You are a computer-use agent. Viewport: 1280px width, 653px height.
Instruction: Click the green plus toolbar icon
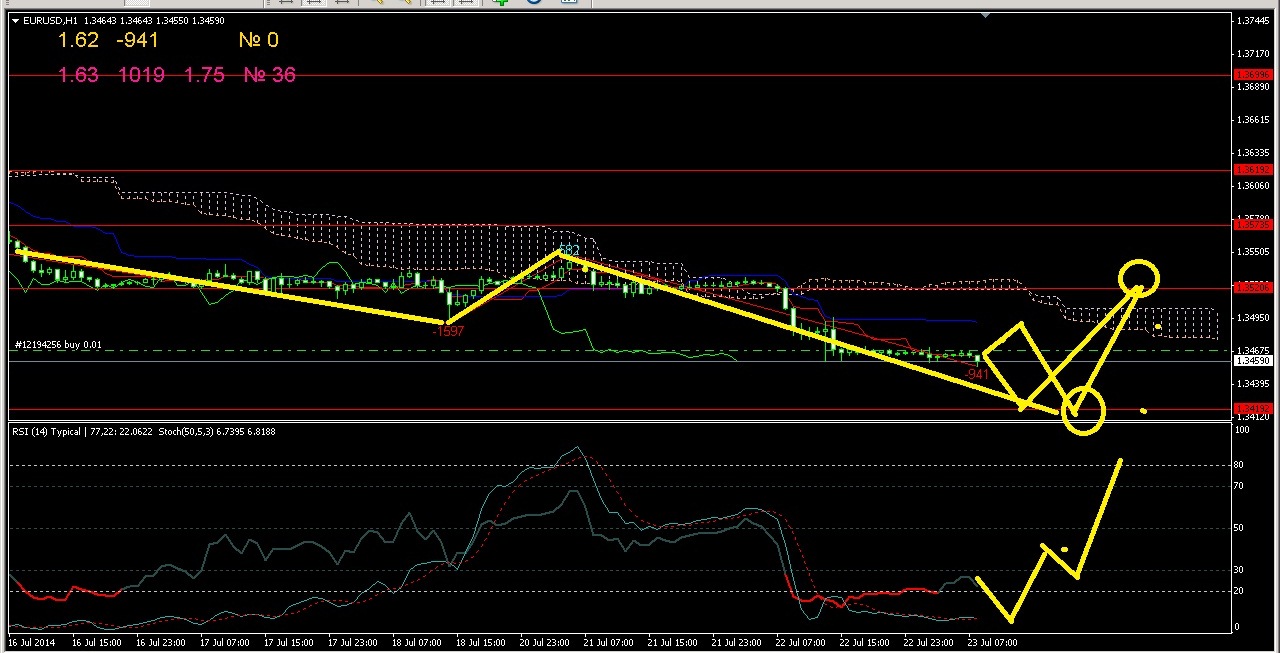click(x=502, y=2)
